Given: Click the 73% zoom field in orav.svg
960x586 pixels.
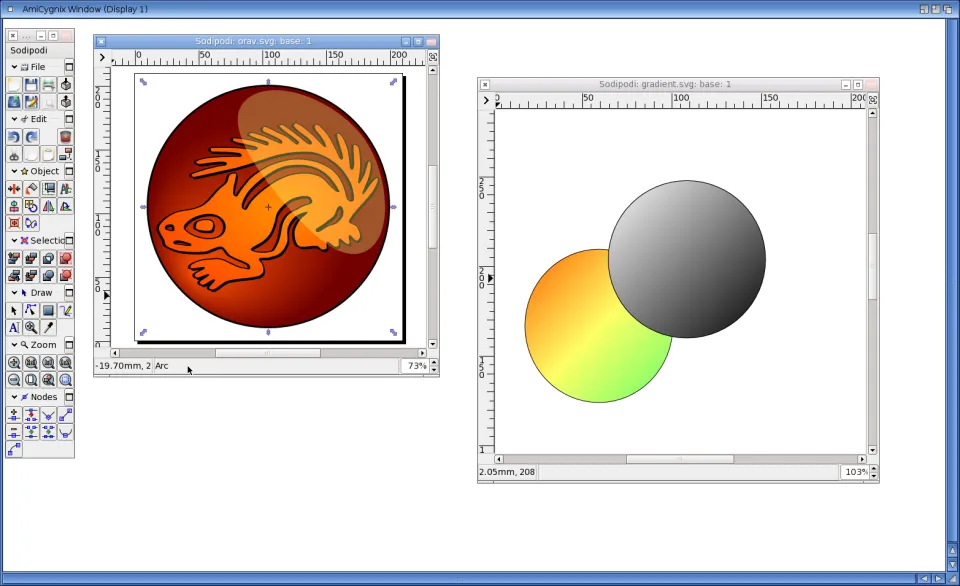Looking at the screenshot, I should [x=415, y=367].
